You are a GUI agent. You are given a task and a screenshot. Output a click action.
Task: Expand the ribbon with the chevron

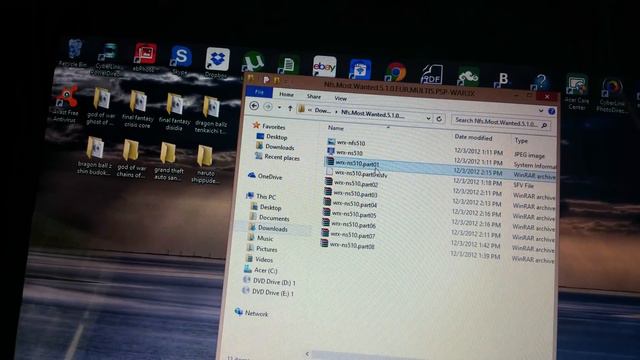coord(541,110)
